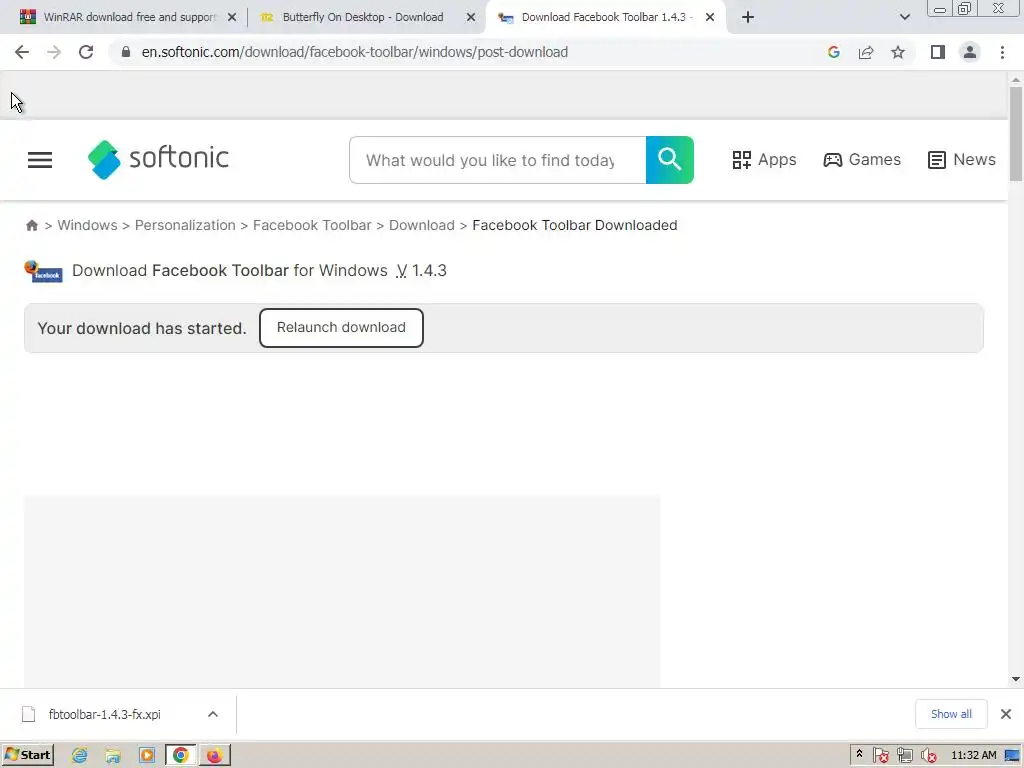Bookmark this page with the star

[898, 52]
